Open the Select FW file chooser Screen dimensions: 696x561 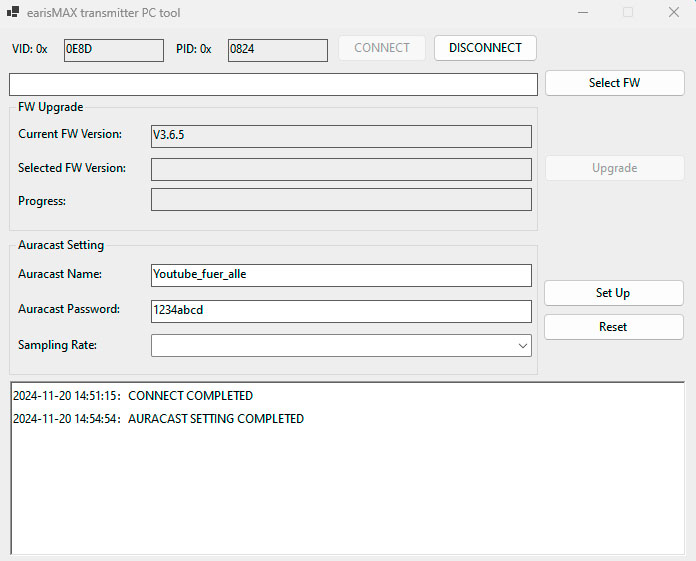click(x=614, y=83)
